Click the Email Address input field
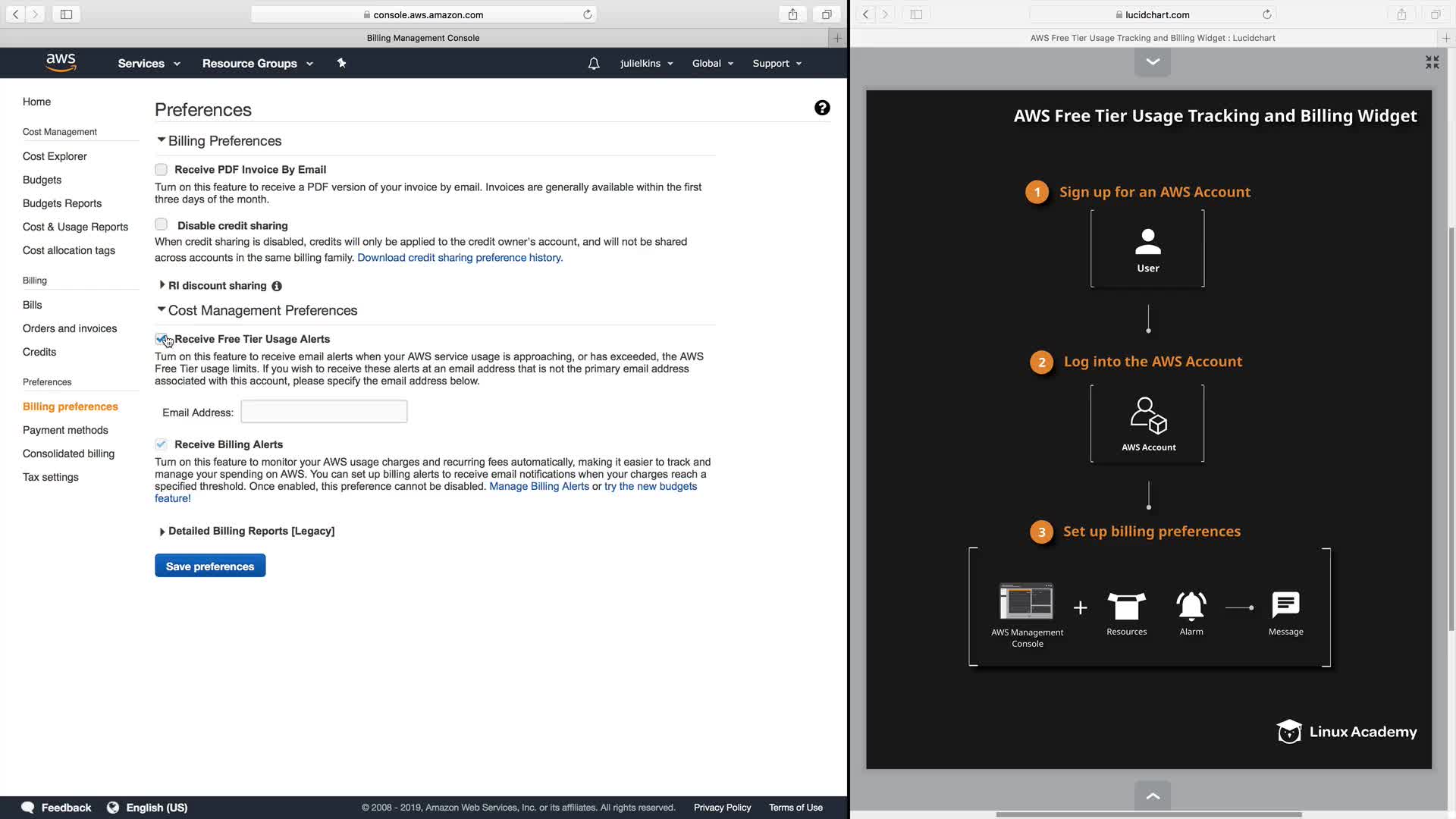Viewport: 1456px width, 819px height. (324, 412)
